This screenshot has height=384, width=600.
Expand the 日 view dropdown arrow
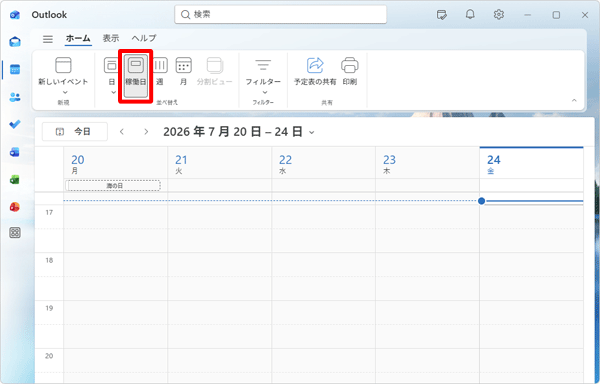point(113,92)
